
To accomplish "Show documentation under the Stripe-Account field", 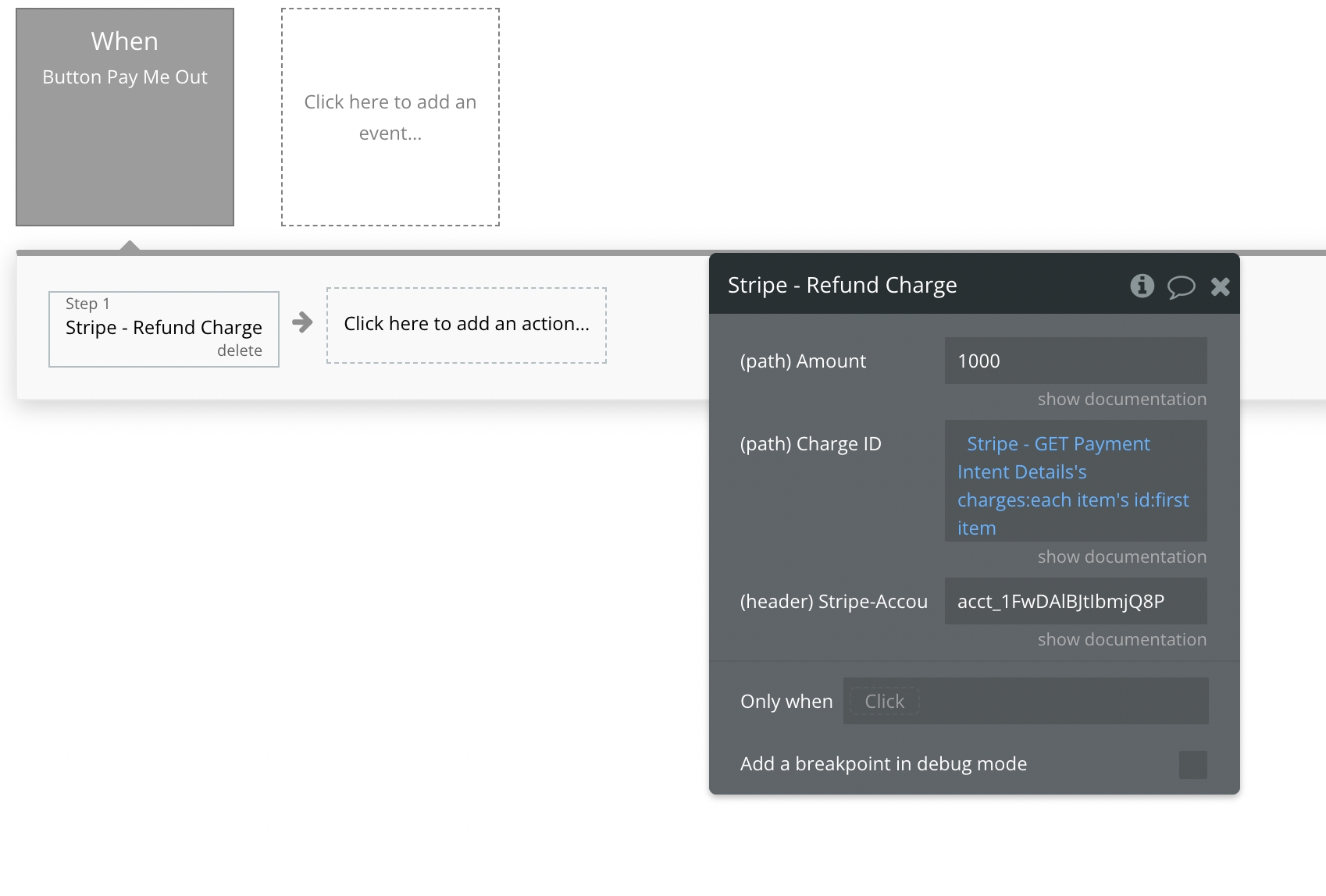I will (1121, 640).
